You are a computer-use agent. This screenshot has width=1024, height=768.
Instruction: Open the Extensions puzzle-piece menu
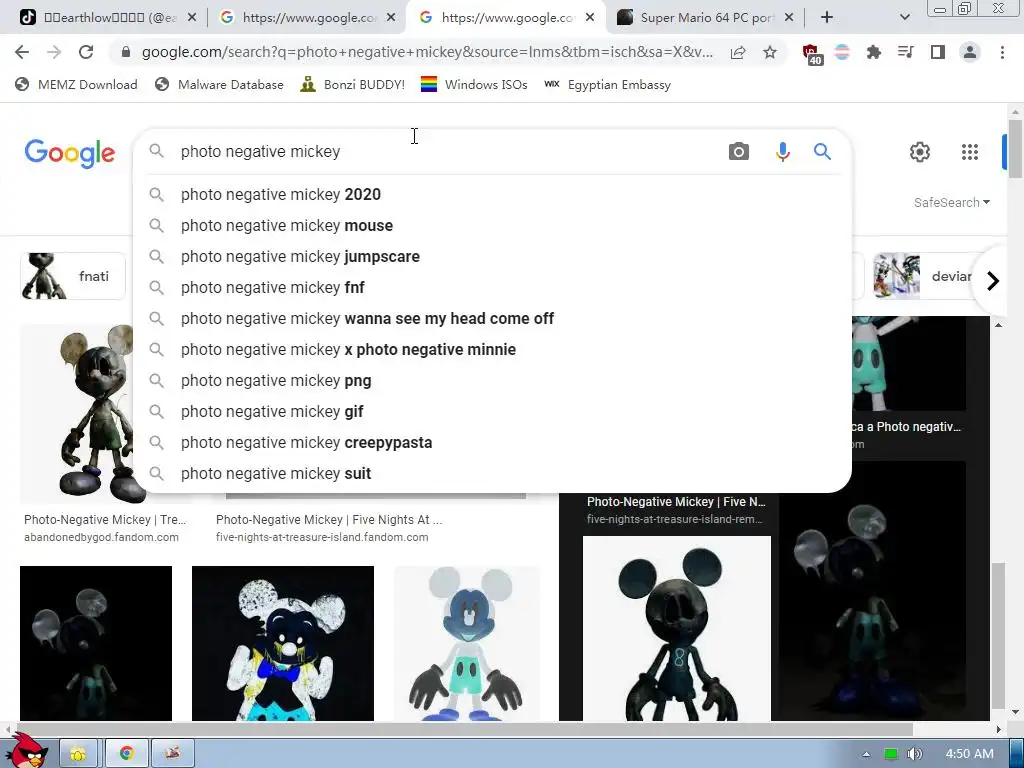[x=873, y=52]
